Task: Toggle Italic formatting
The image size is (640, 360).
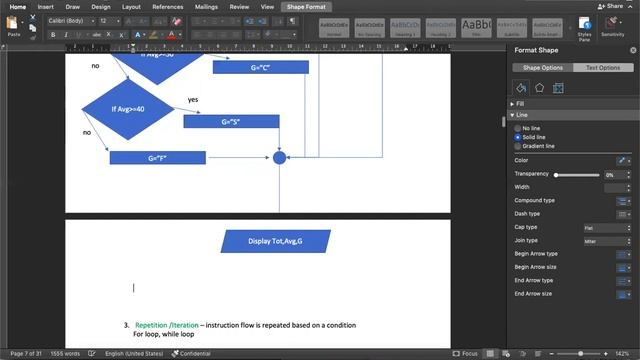Action: point(66,35)
